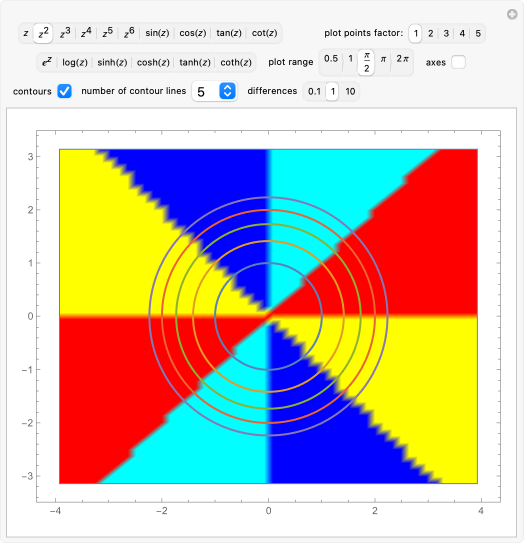Choose the sin(z) function
The image size is (524, 544).
(157, 33)
